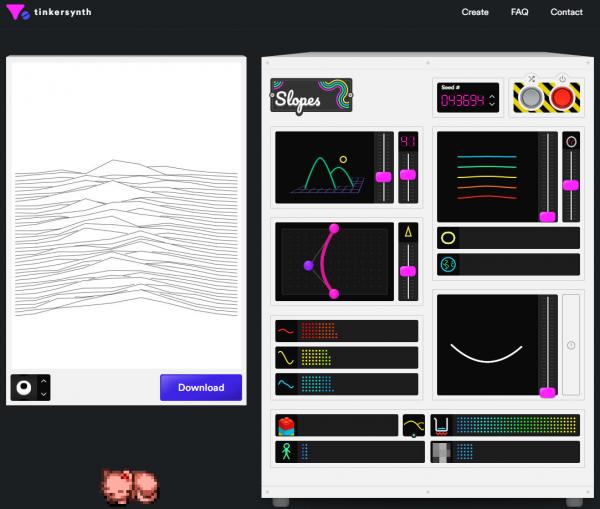Click the blue globe icon row
The height and width of the screenshot is (509, 600).
pos(508,264)
